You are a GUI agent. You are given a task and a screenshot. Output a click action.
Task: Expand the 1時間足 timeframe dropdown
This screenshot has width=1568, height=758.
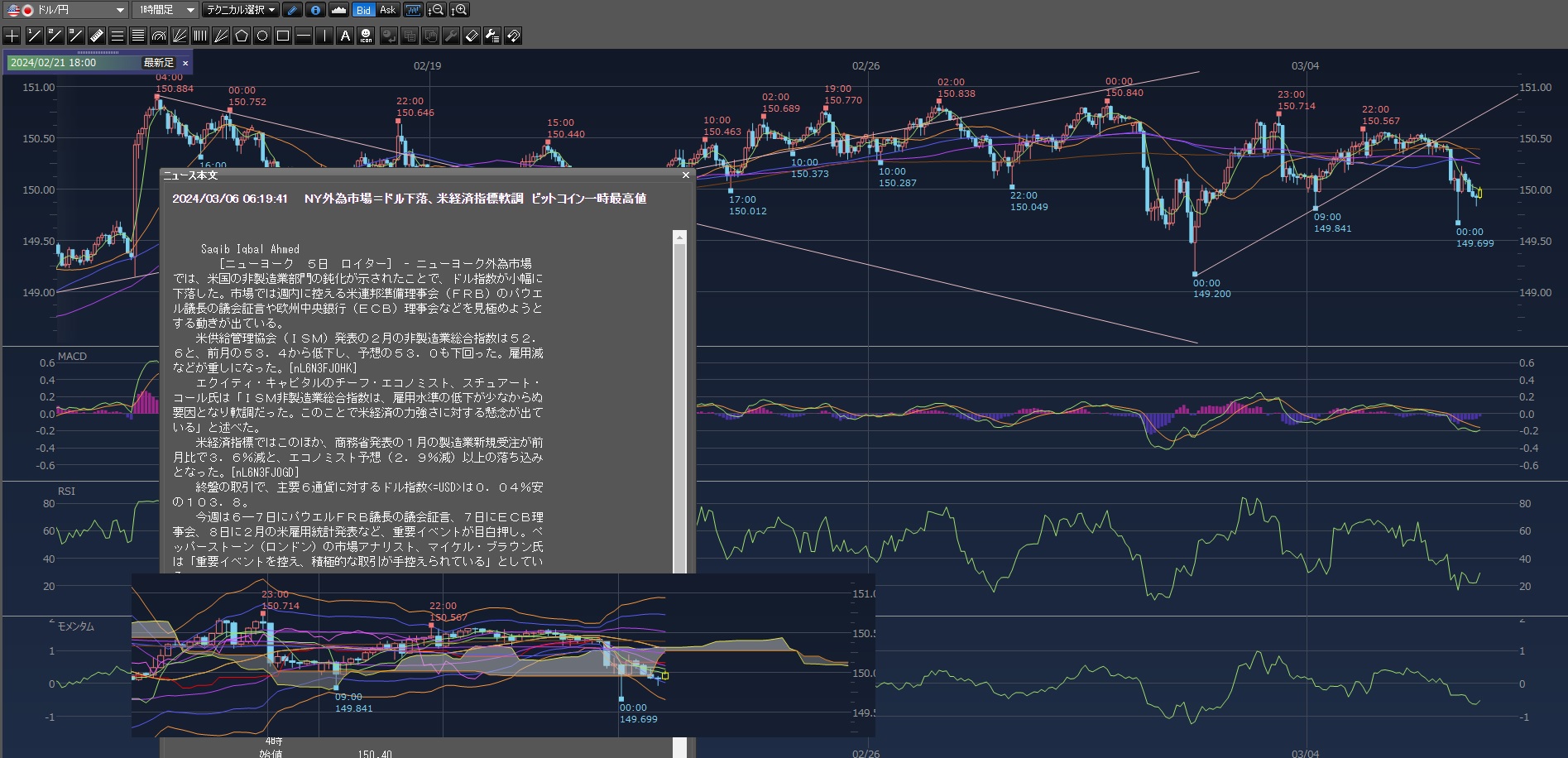point(165,10)
